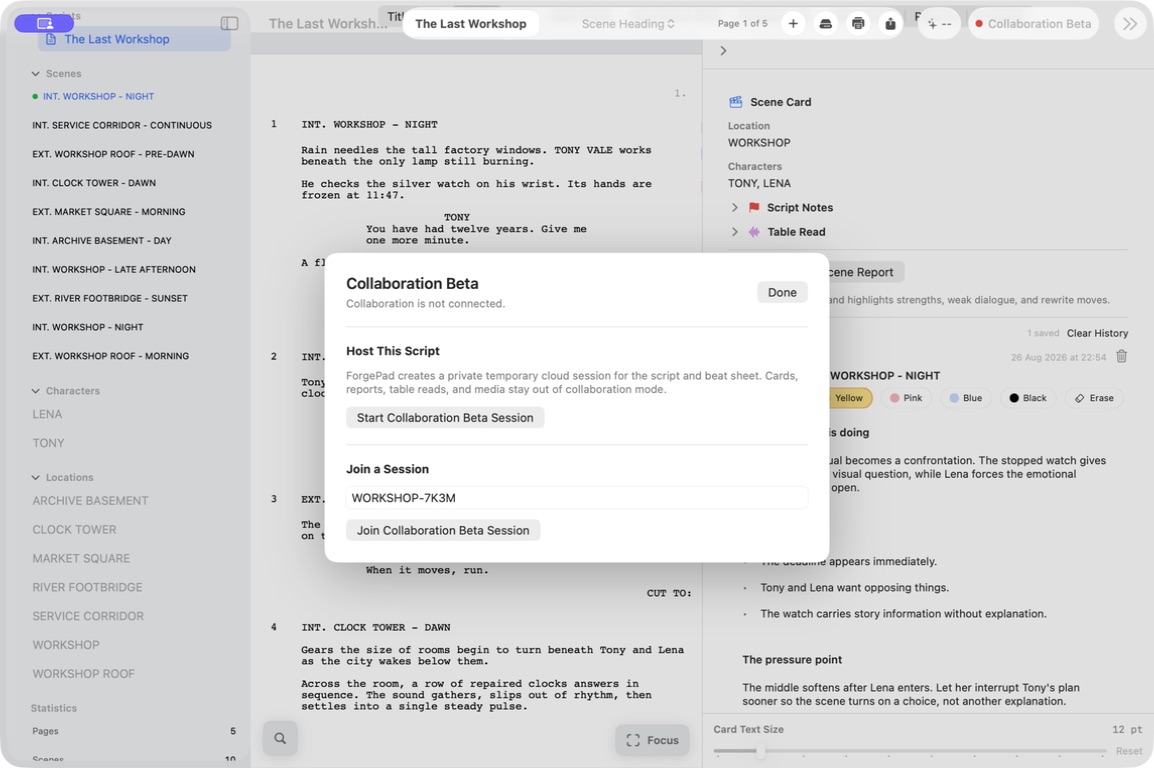Delete saved report with trash icon
The height and width of the screenshot is (768, 1154).
[x=1121, y=357]
